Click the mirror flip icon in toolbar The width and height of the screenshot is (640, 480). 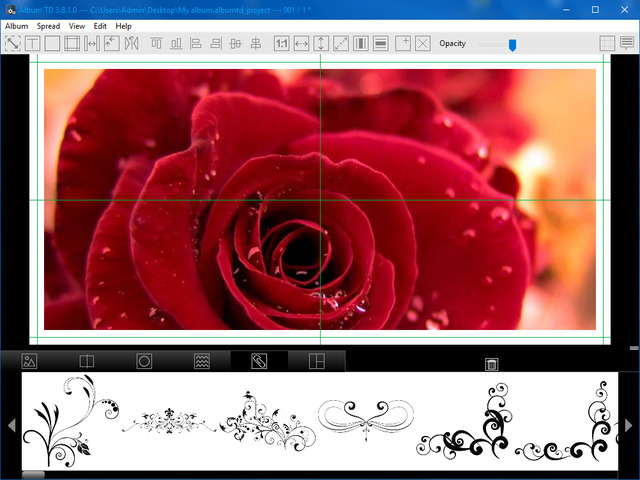(x=131, y=44)
